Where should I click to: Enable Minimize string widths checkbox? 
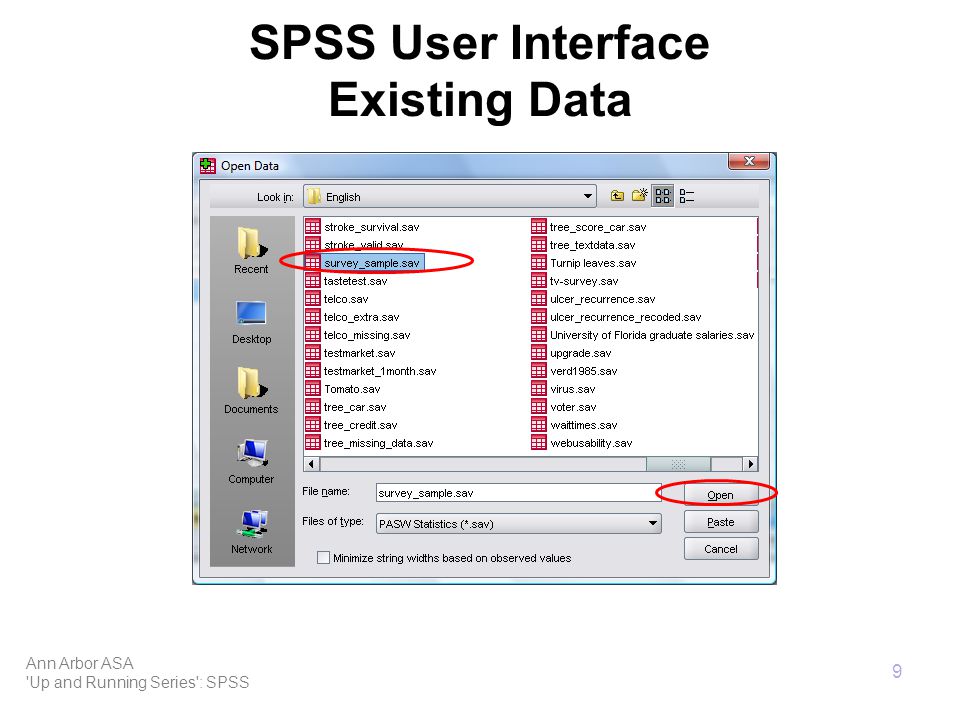(x=323, y=558)
